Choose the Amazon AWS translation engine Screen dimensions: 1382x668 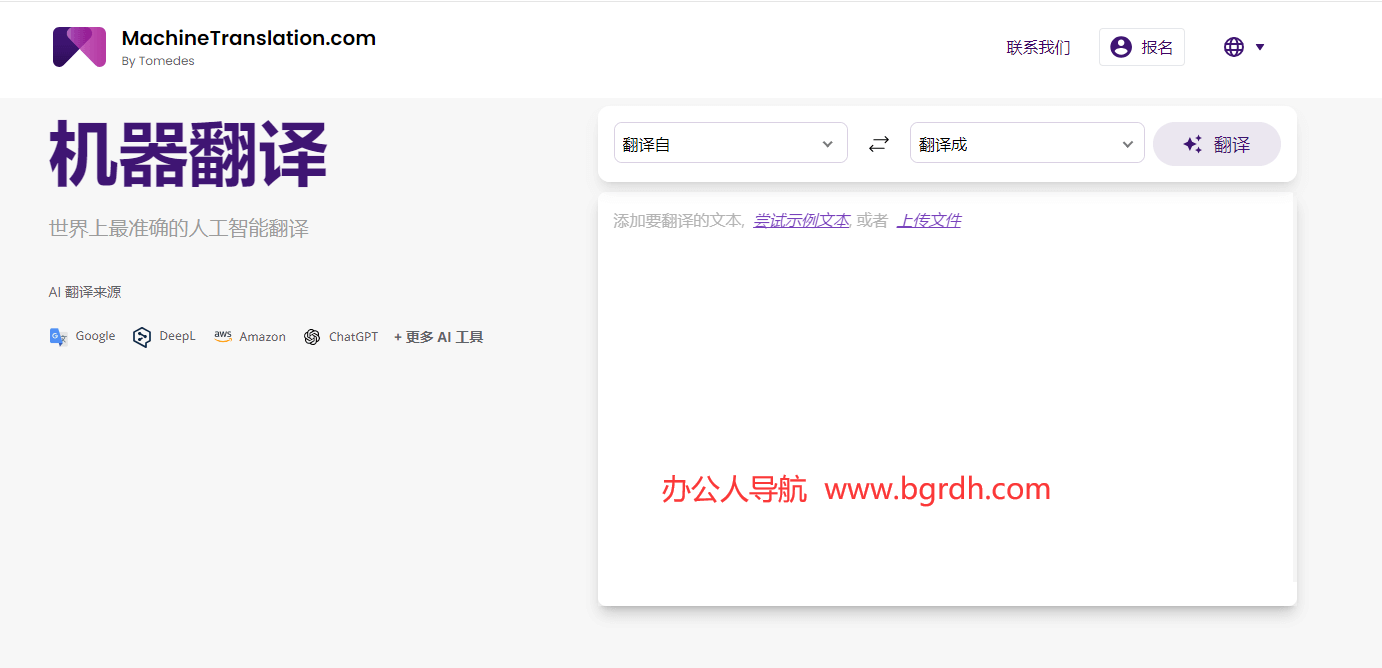click(x=223, y=336)
